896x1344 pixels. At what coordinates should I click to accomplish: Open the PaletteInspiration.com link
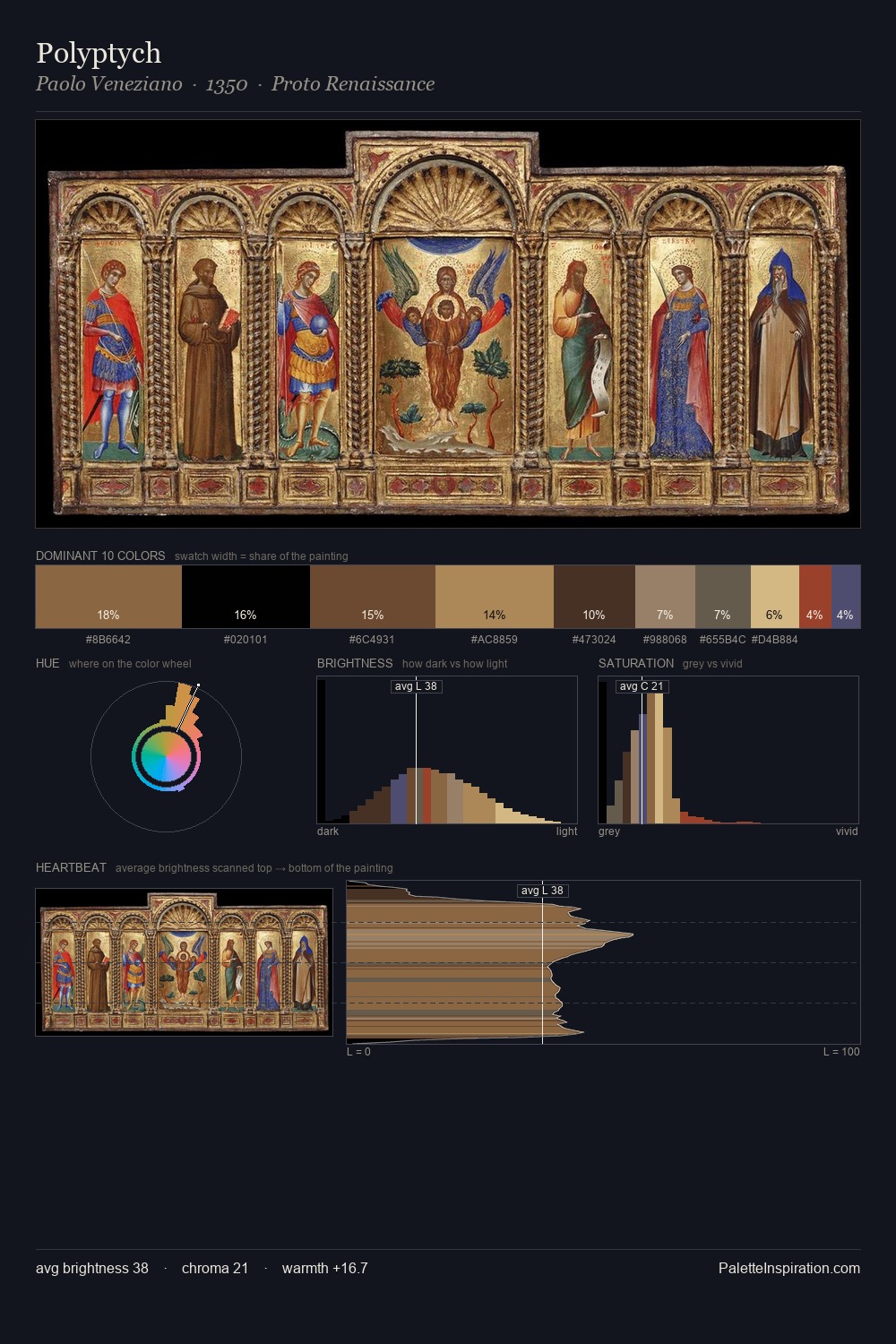click(789, 1268)
